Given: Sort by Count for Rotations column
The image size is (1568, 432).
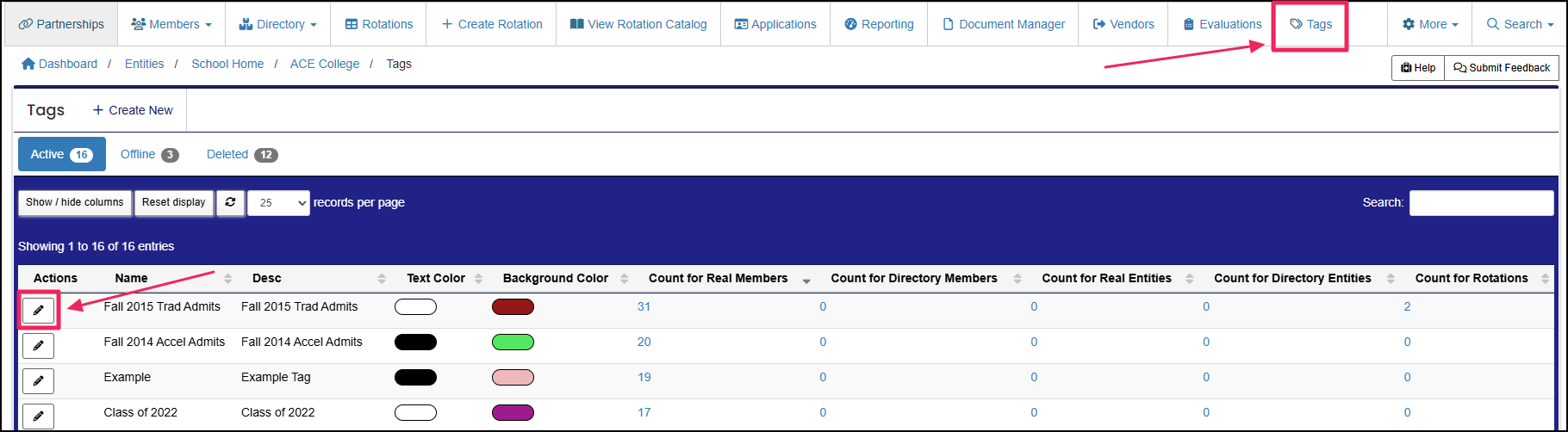Looking at the screenshot, I should 1478,278.
